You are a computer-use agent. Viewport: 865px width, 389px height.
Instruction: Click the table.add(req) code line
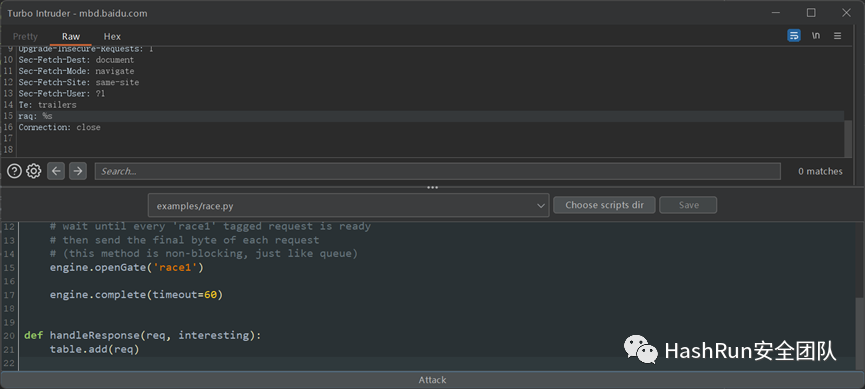tap(94, 349)
